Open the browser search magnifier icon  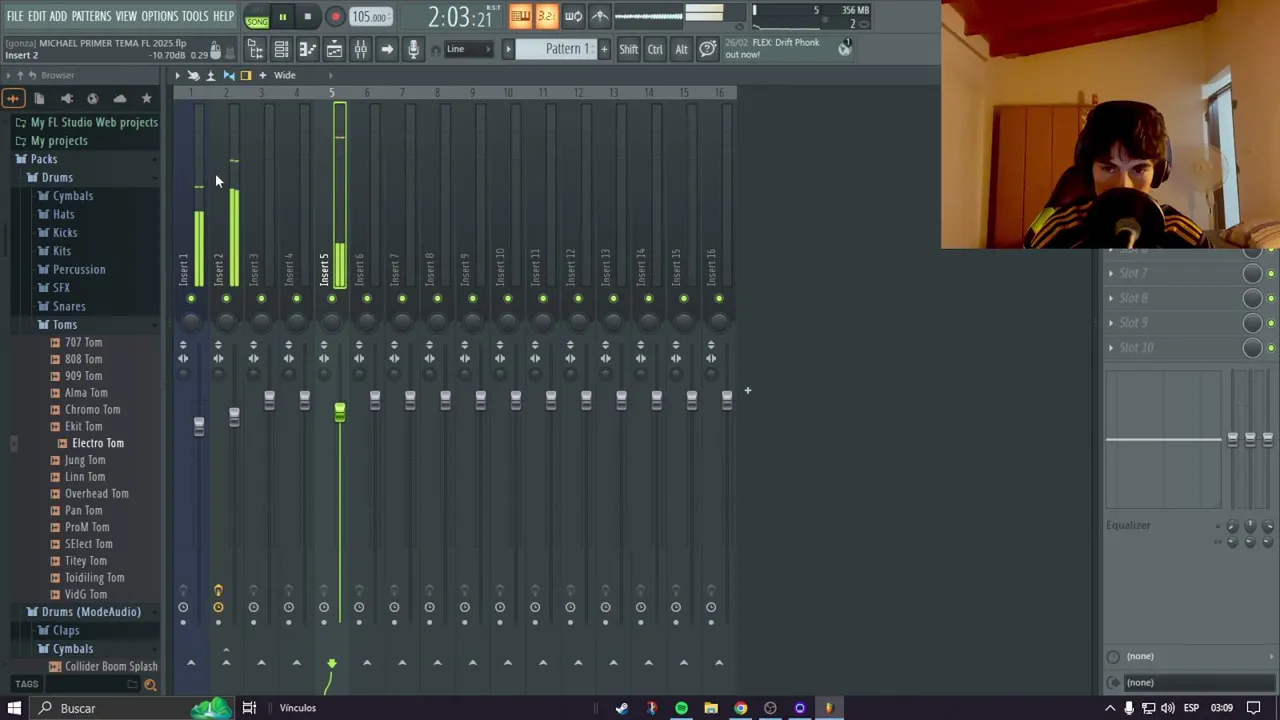150,685
